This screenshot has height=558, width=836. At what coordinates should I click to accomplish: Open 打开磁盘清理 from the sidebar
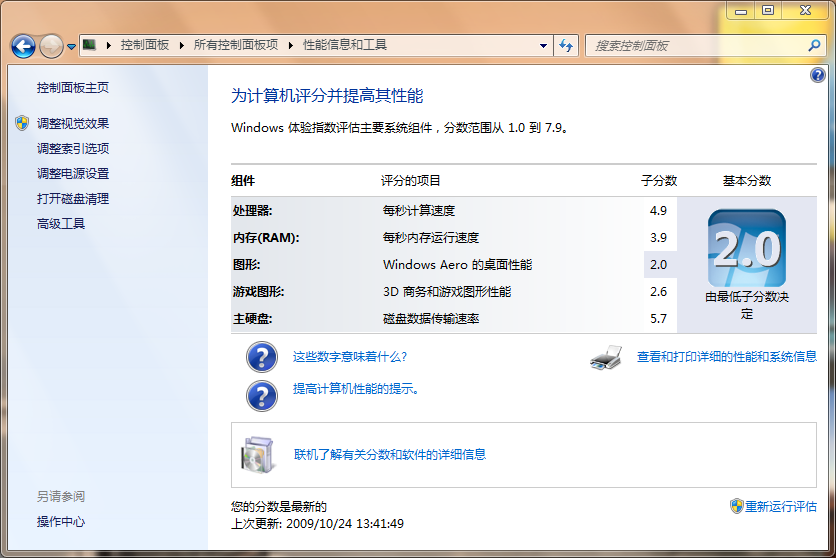click(73, 199)
